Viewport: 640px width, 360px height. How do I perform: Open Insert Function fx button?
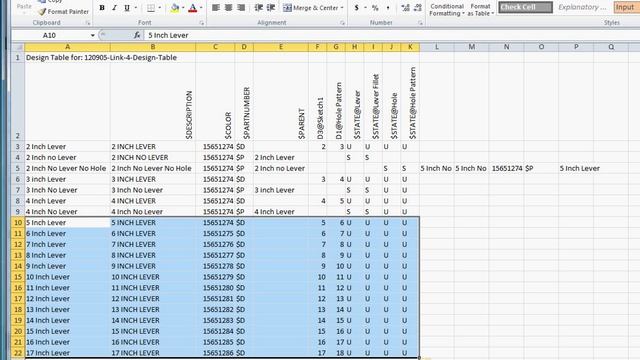tap(137, 36)
